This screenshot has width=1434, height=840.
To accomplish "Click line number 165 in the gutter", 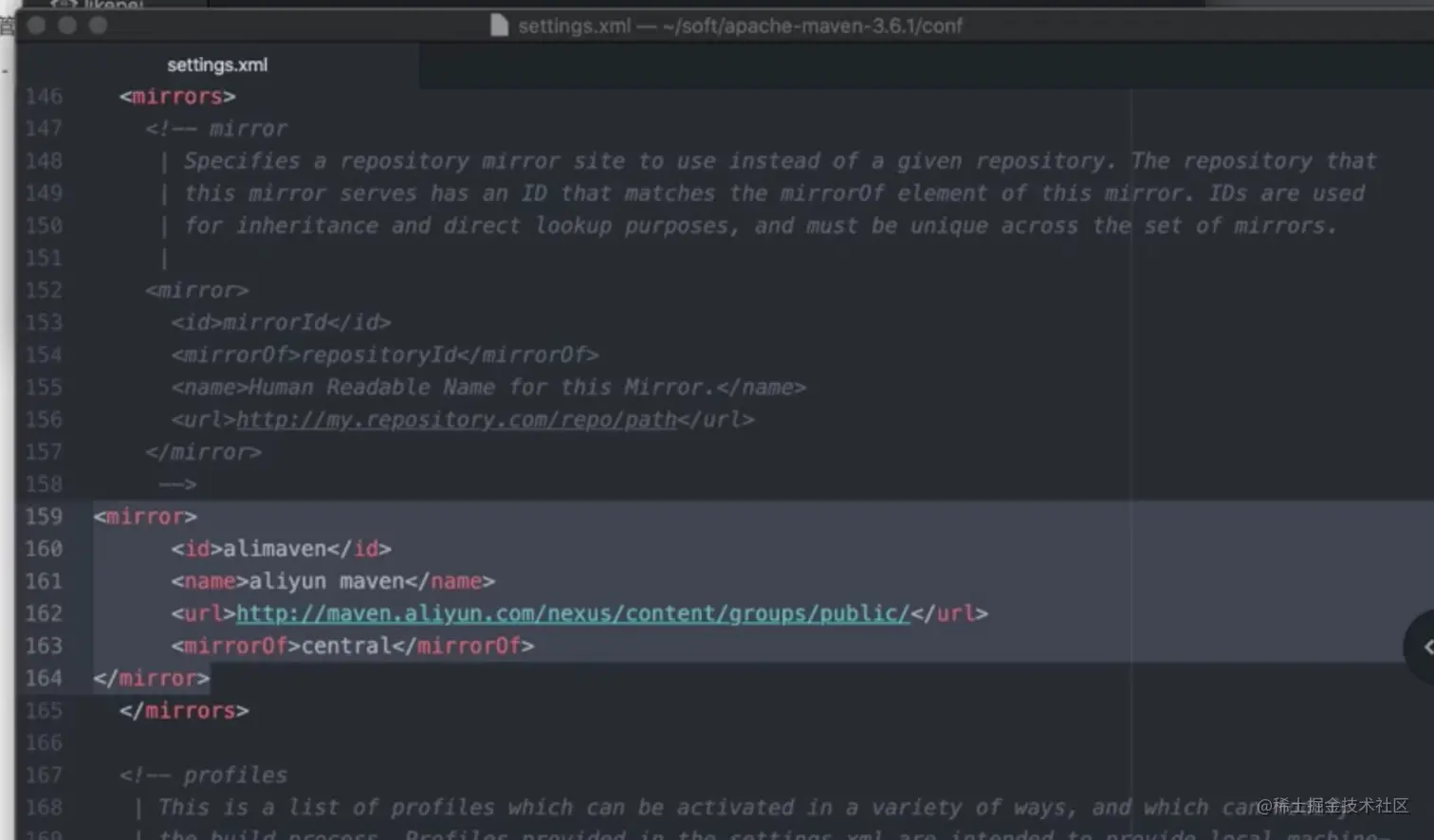I will coord(44,710).
